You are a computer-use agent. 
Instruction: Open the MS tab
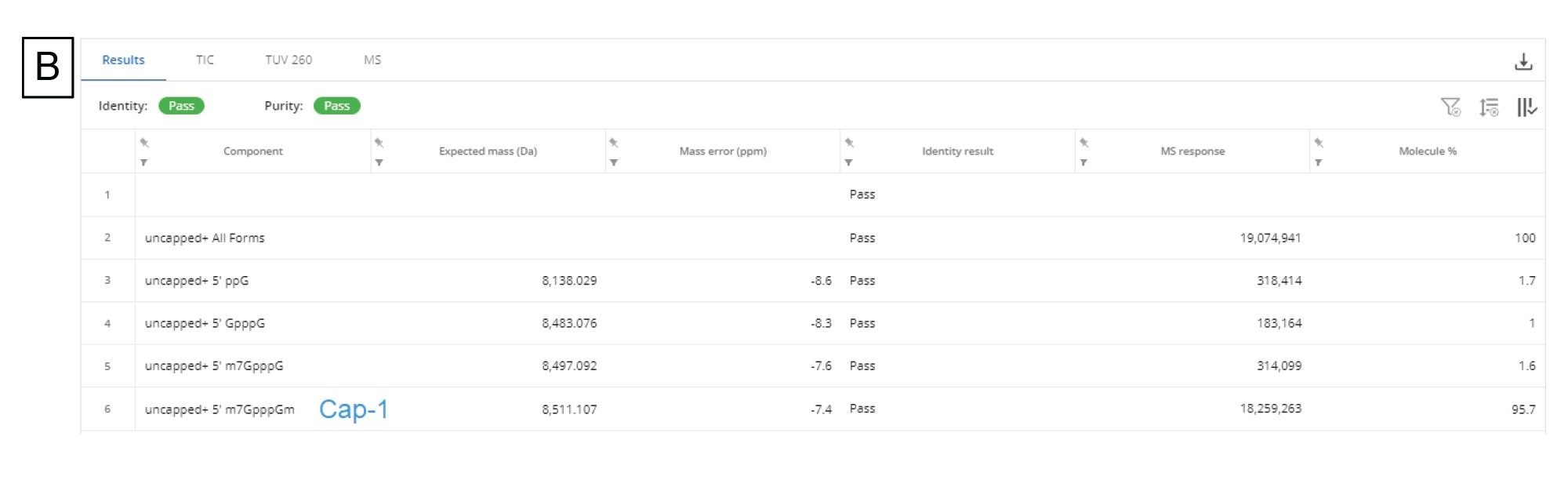pyautogui.click(x=372, y=60)
